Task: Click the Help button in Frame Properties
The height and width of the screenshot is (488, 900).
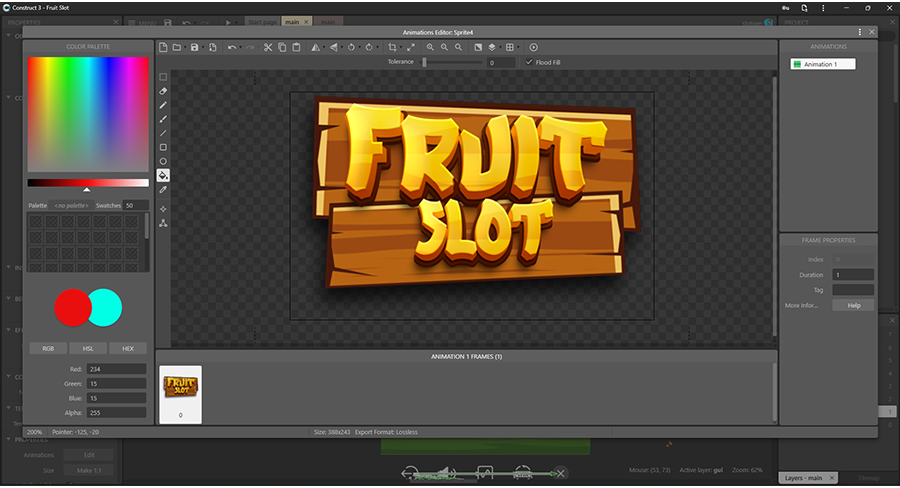Action: pos(853,305)
